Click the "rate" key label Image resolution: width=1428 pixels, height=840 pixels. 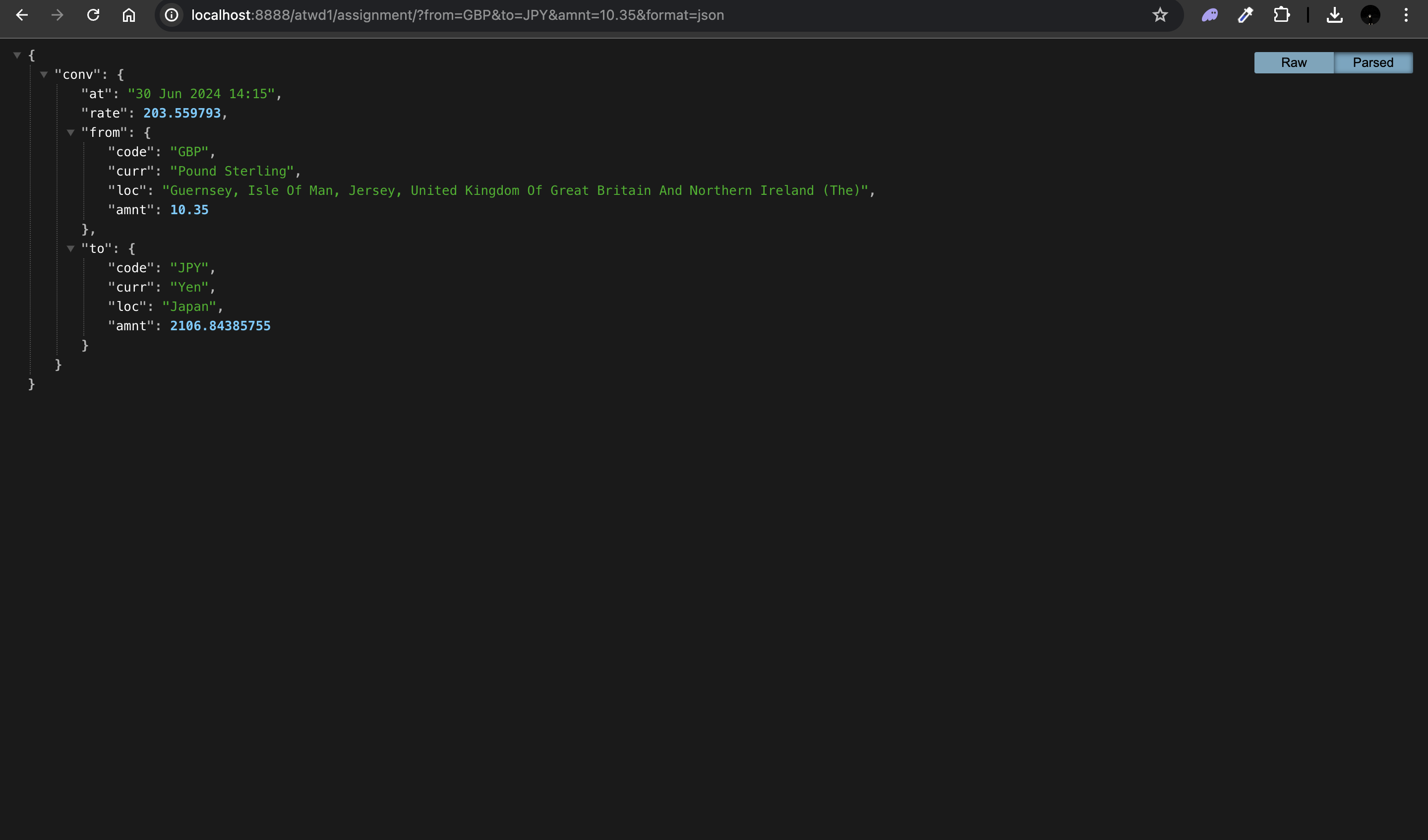tap(104, 114)
